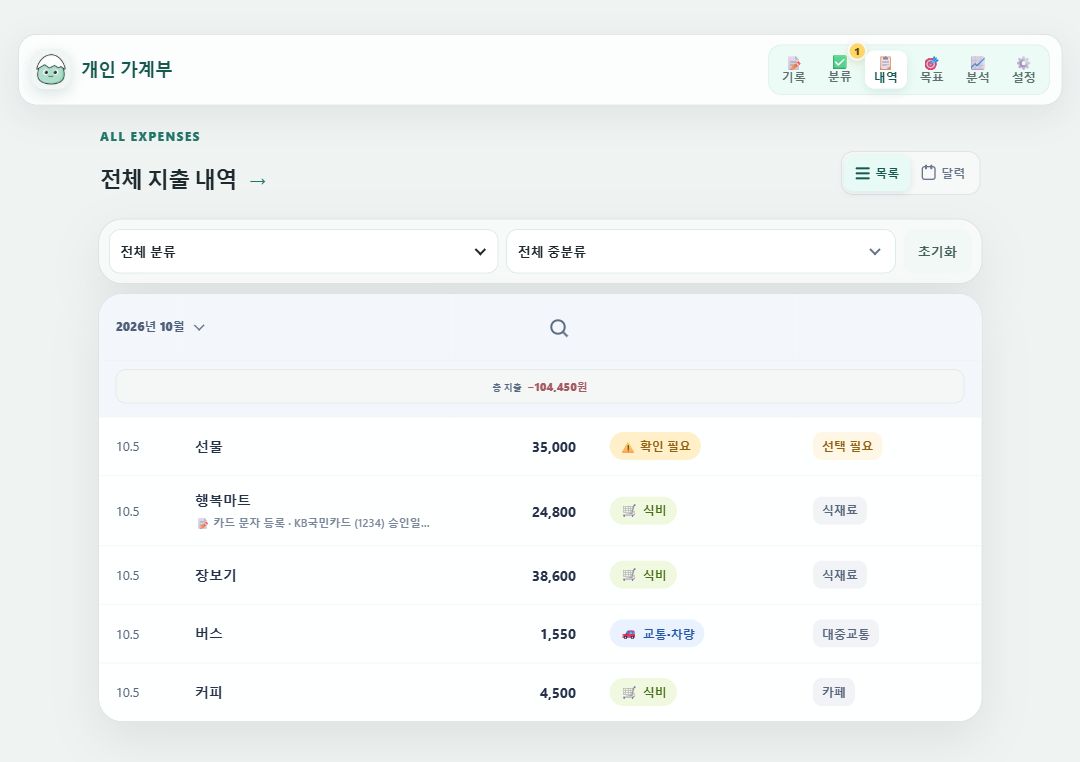Click the 식재료 tag in 장보기 row
Viewport: 1080px width, 762px height.
click(x=840, y=575)
